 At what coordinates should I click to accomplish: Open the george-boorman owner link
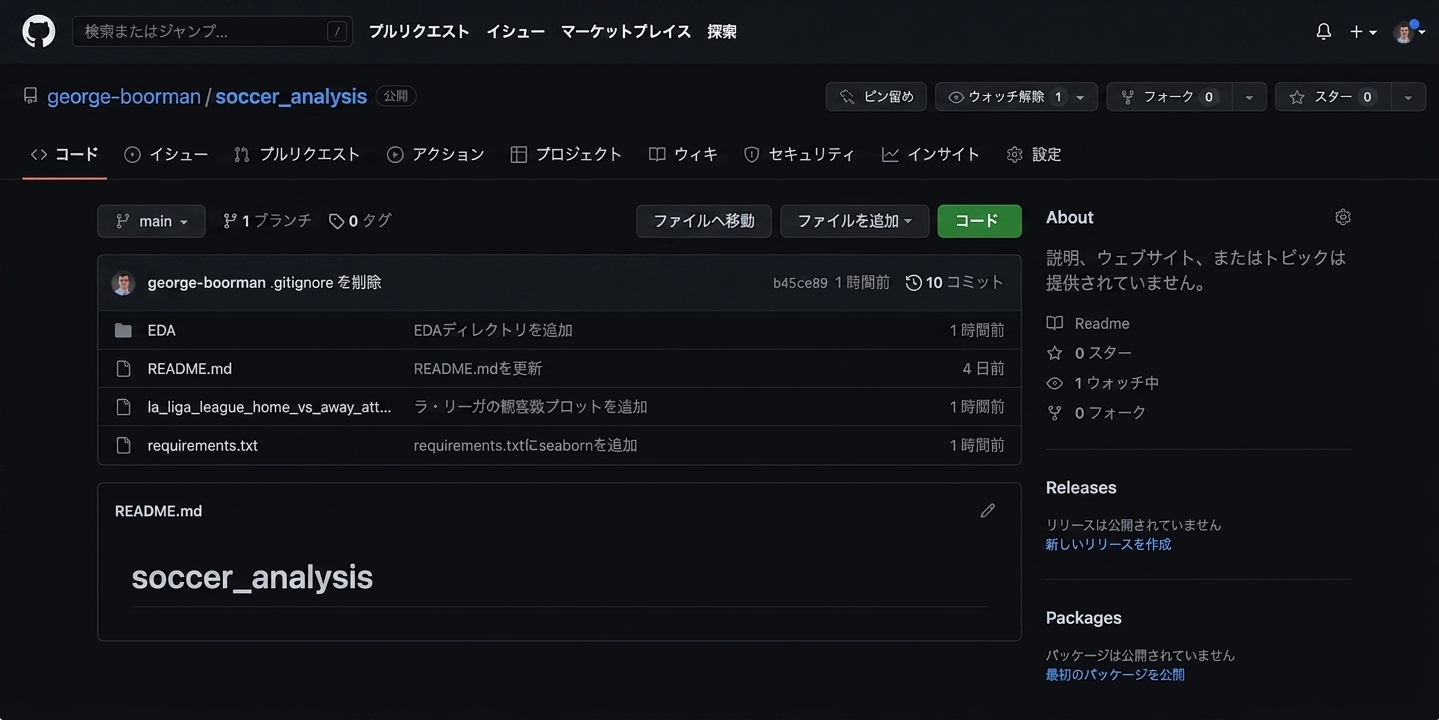(x=124, y=96)
